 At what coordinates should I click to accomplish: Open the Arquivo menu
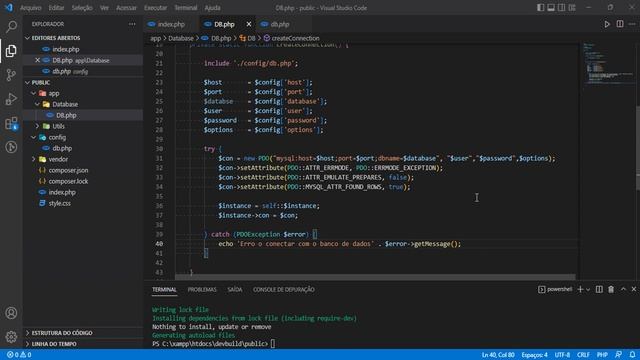tap(31, 8)
